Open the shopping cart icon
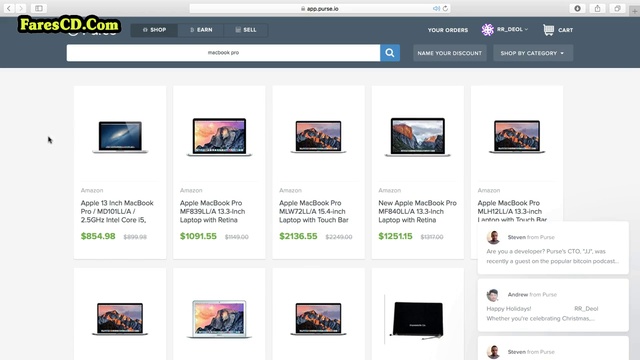This screenshot has height=360, width=640. click(549, 30)
